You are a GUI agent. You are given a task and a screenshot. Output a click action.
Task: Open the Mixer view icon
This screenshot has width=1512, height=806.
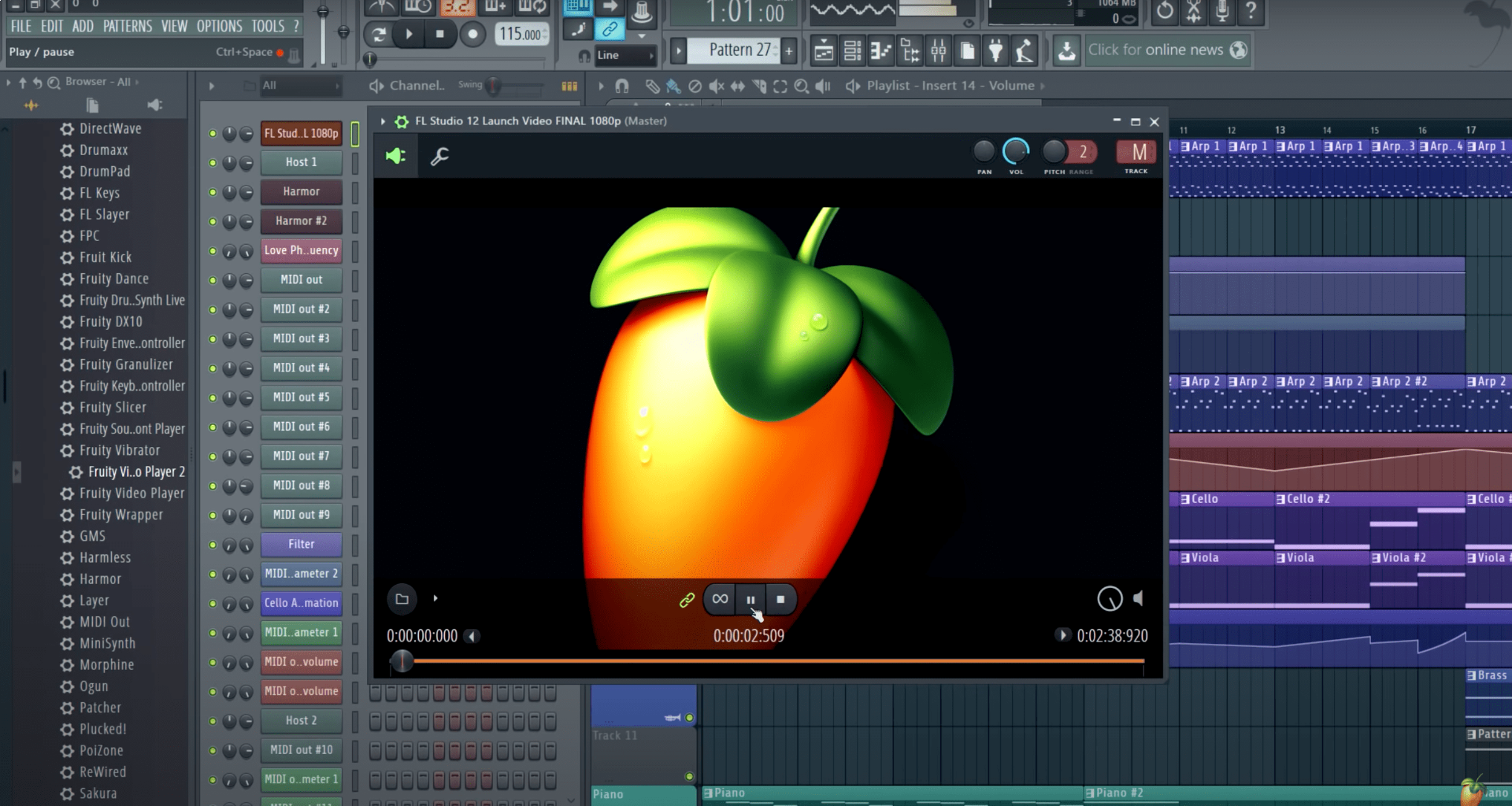(939, 51)
